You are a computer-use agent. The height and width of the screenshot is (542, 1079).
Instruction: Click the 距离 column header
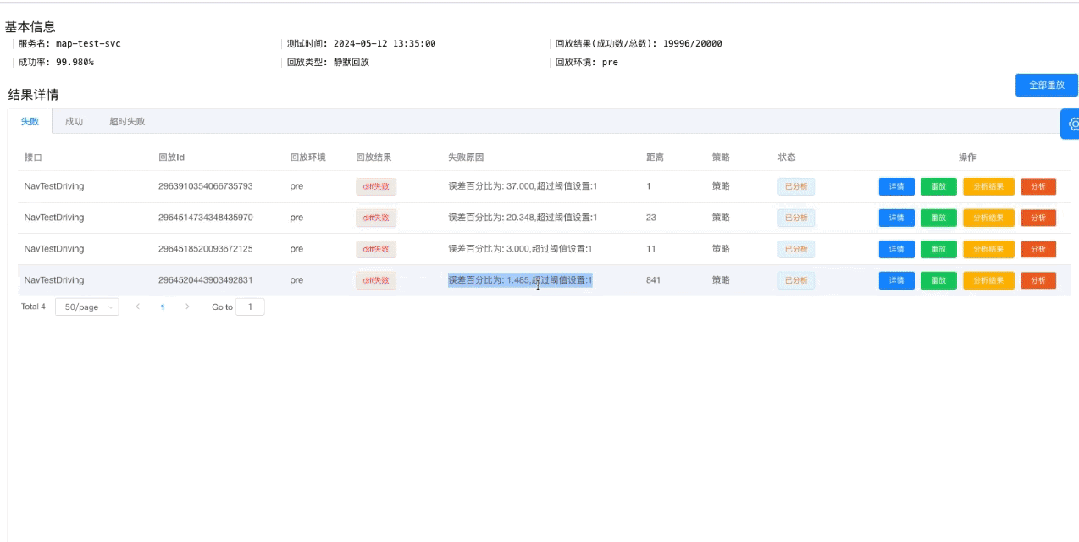655,157
